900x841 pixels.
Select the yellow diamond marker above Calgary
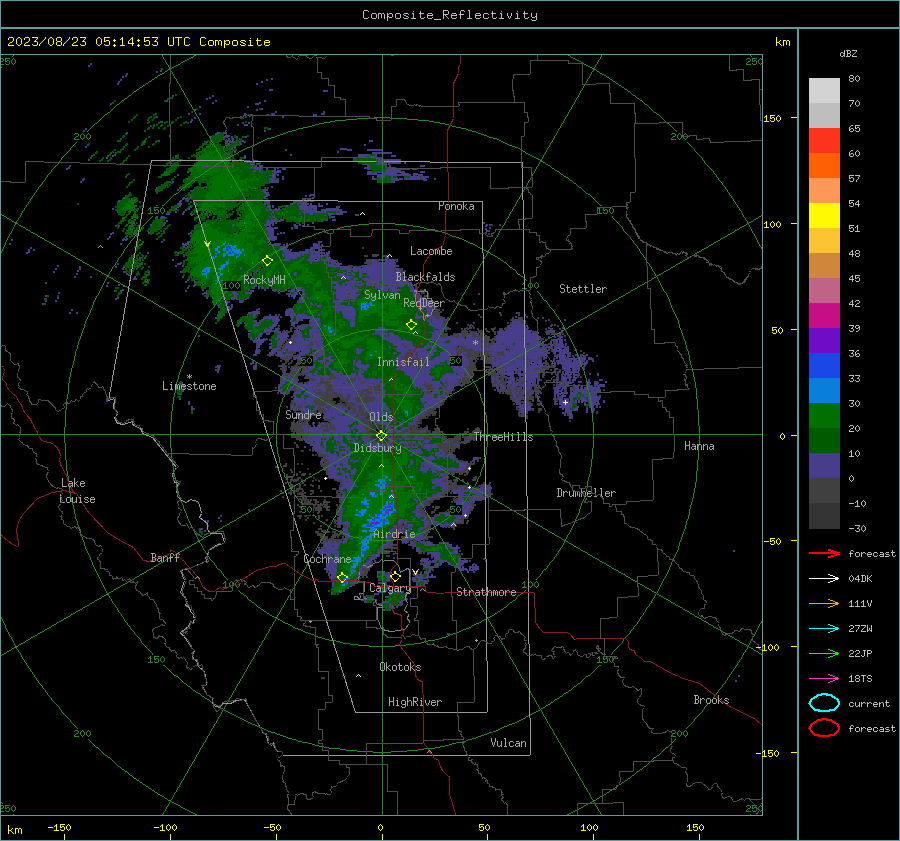395,576
